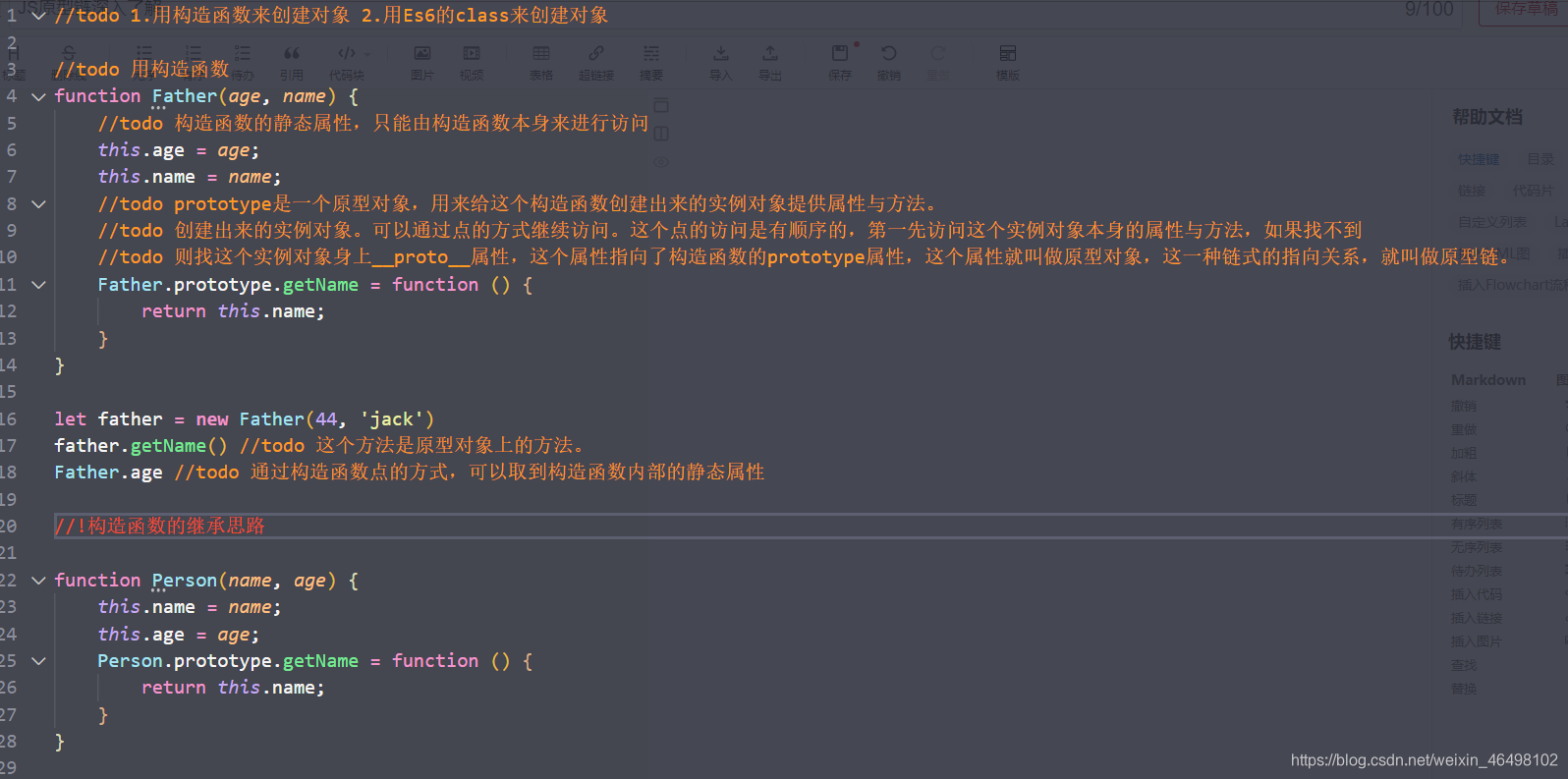This screenshot has width=1568, height=779.
Task: Click 插入Flowchart help link
Action: click(1513, 285)
